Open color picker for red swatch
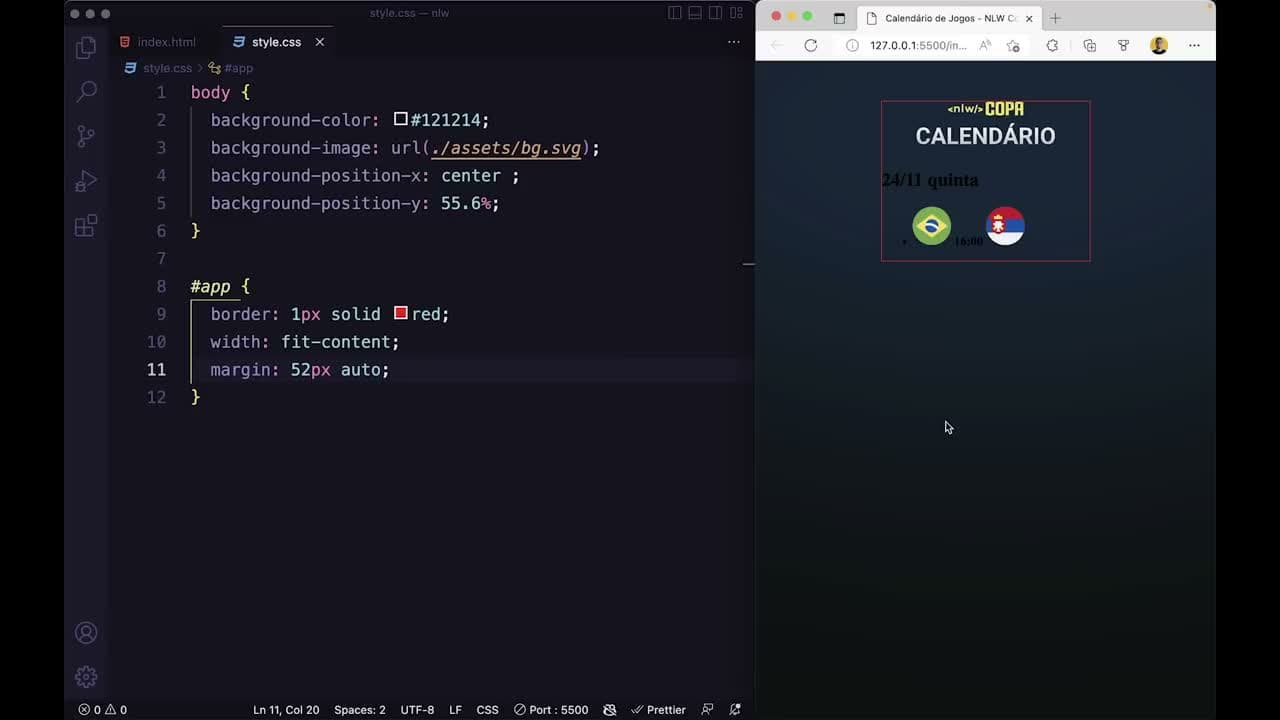The image size is (1280, 720). click(x=400, y=313)
